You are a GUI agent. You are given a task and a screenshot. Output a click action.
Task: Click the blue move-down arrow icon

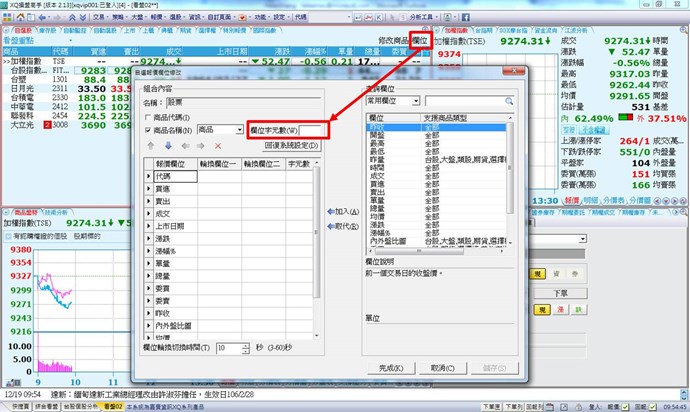tap(169, 145)
